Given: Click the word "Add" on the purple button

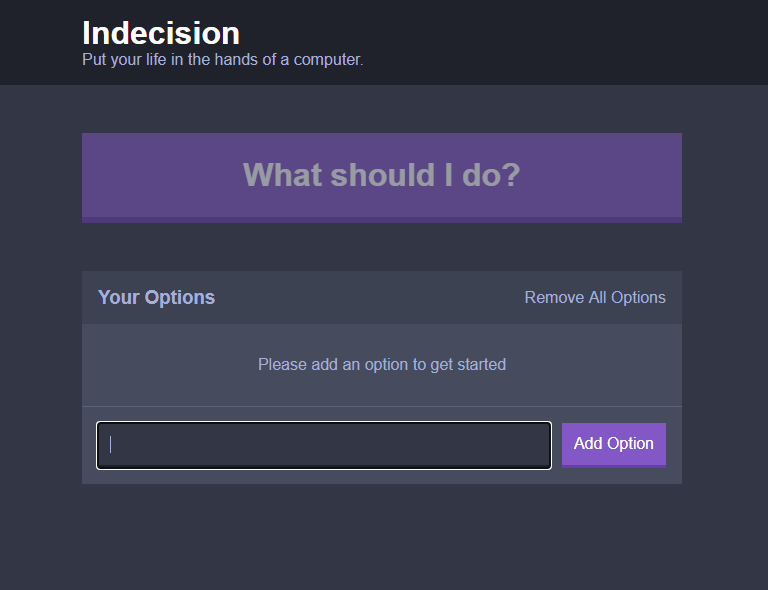Looking at the screenshot, I should (589, 444).
